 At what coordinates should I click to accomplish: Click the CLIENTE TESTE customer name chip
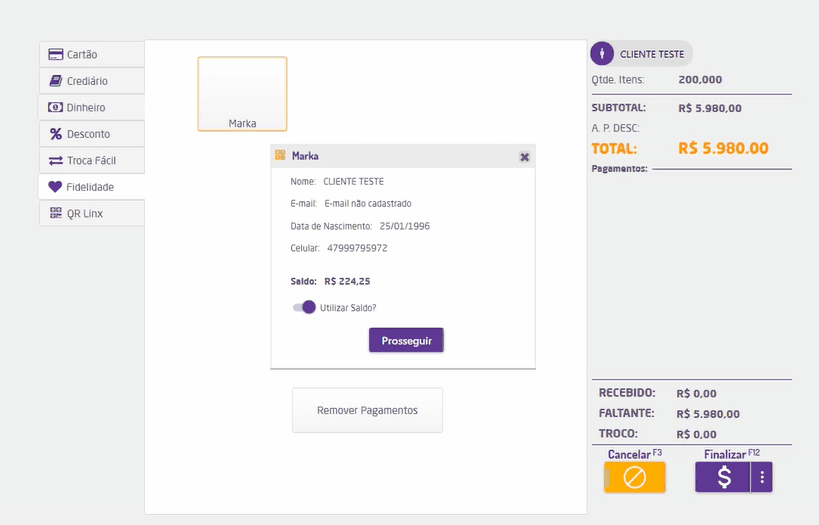652,54
